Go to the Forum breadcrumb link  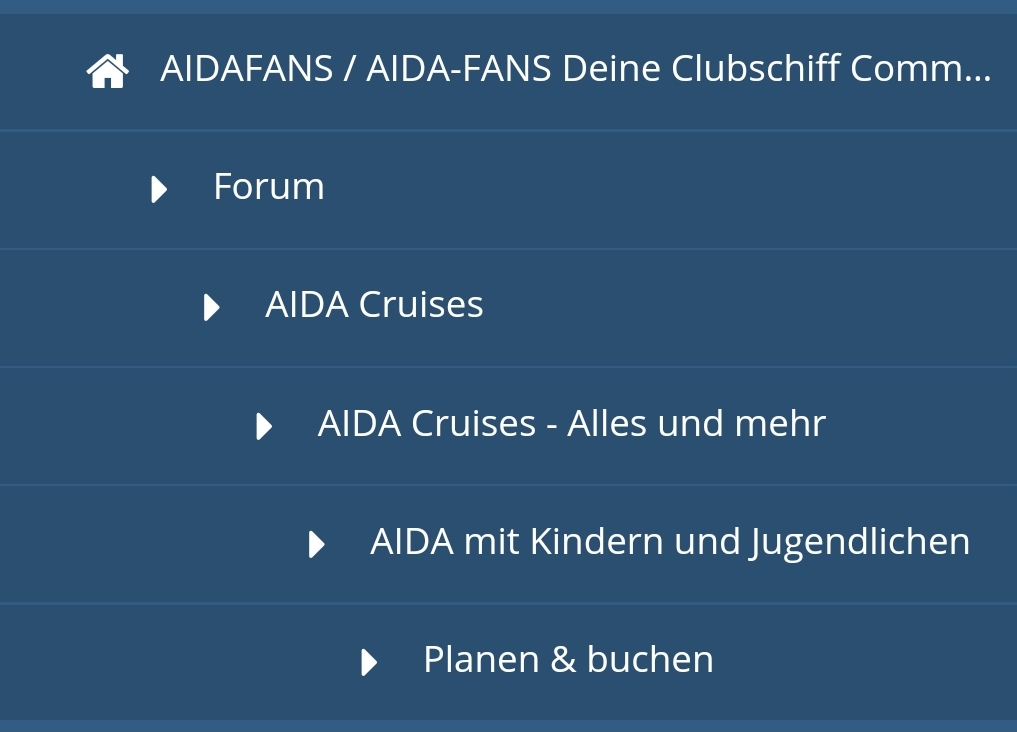(268, 187)
